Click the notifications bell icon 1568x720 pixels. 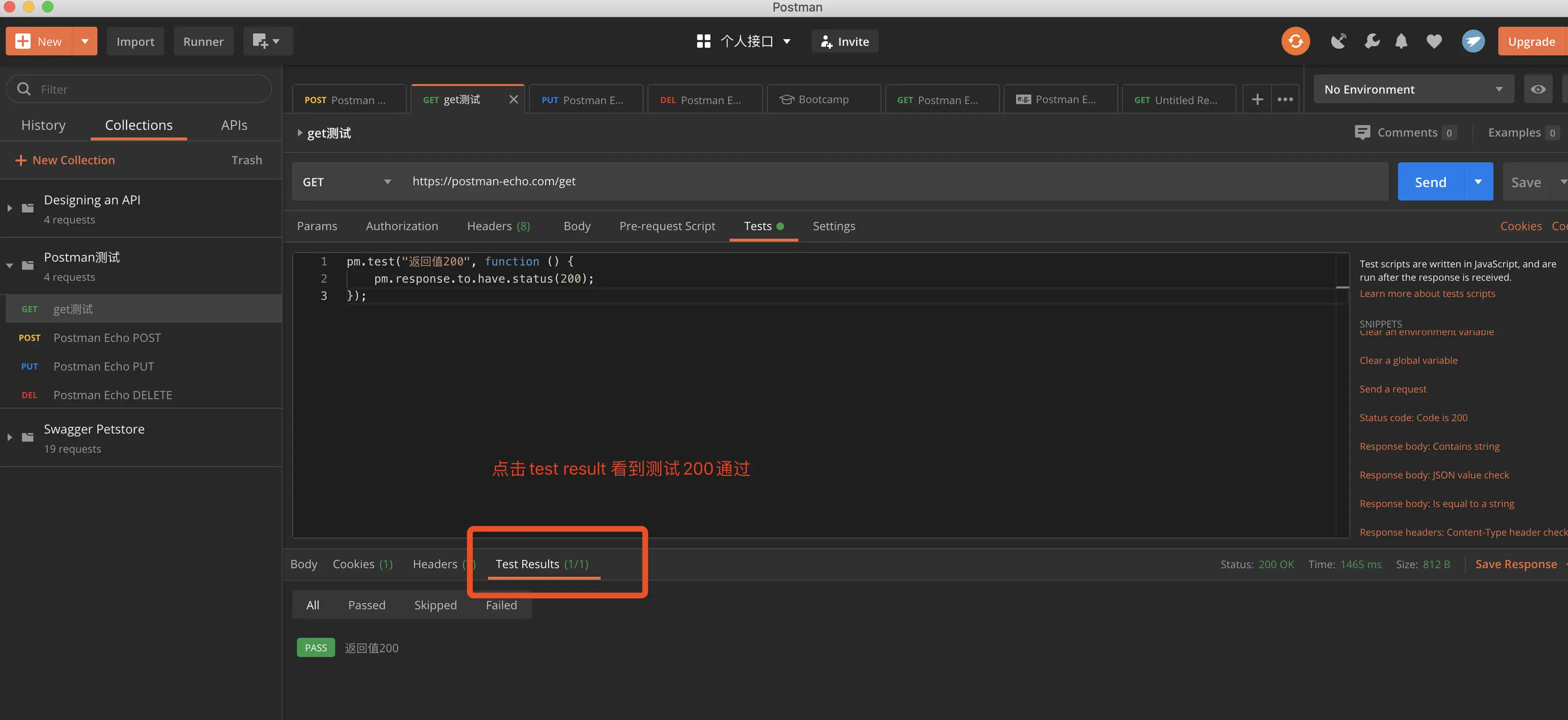click(x=1401, y=41)
